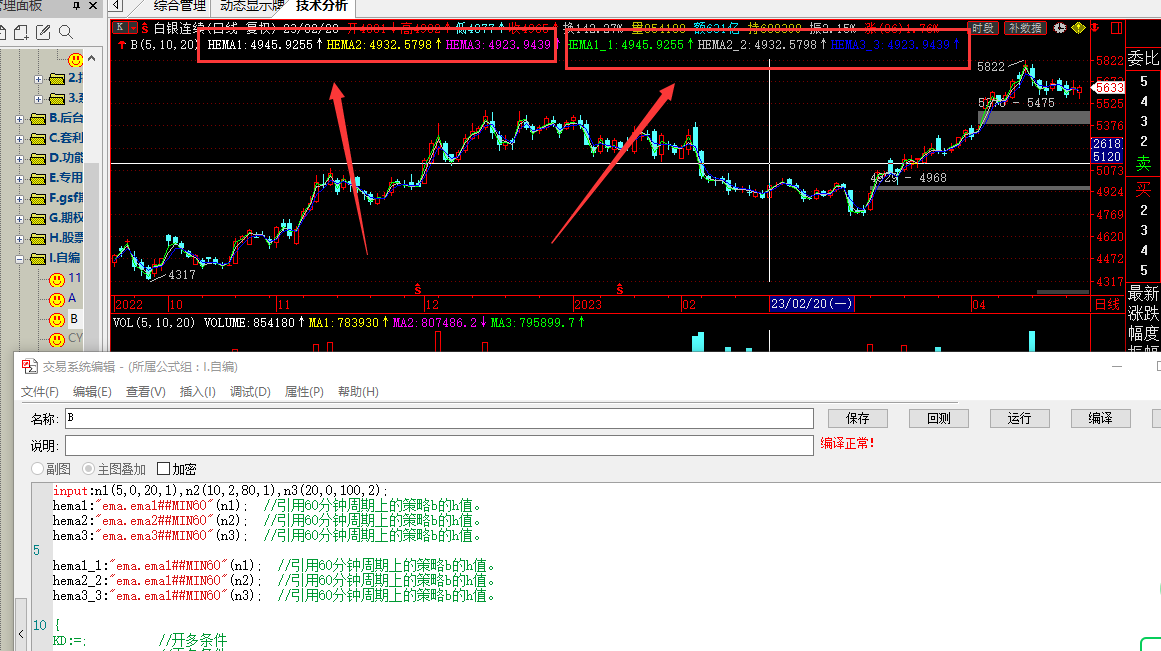Image resolution: width=1161 pixels, height=651 pixels.
Task: Expand the E.专用 folder
Action: pos(19,178)
